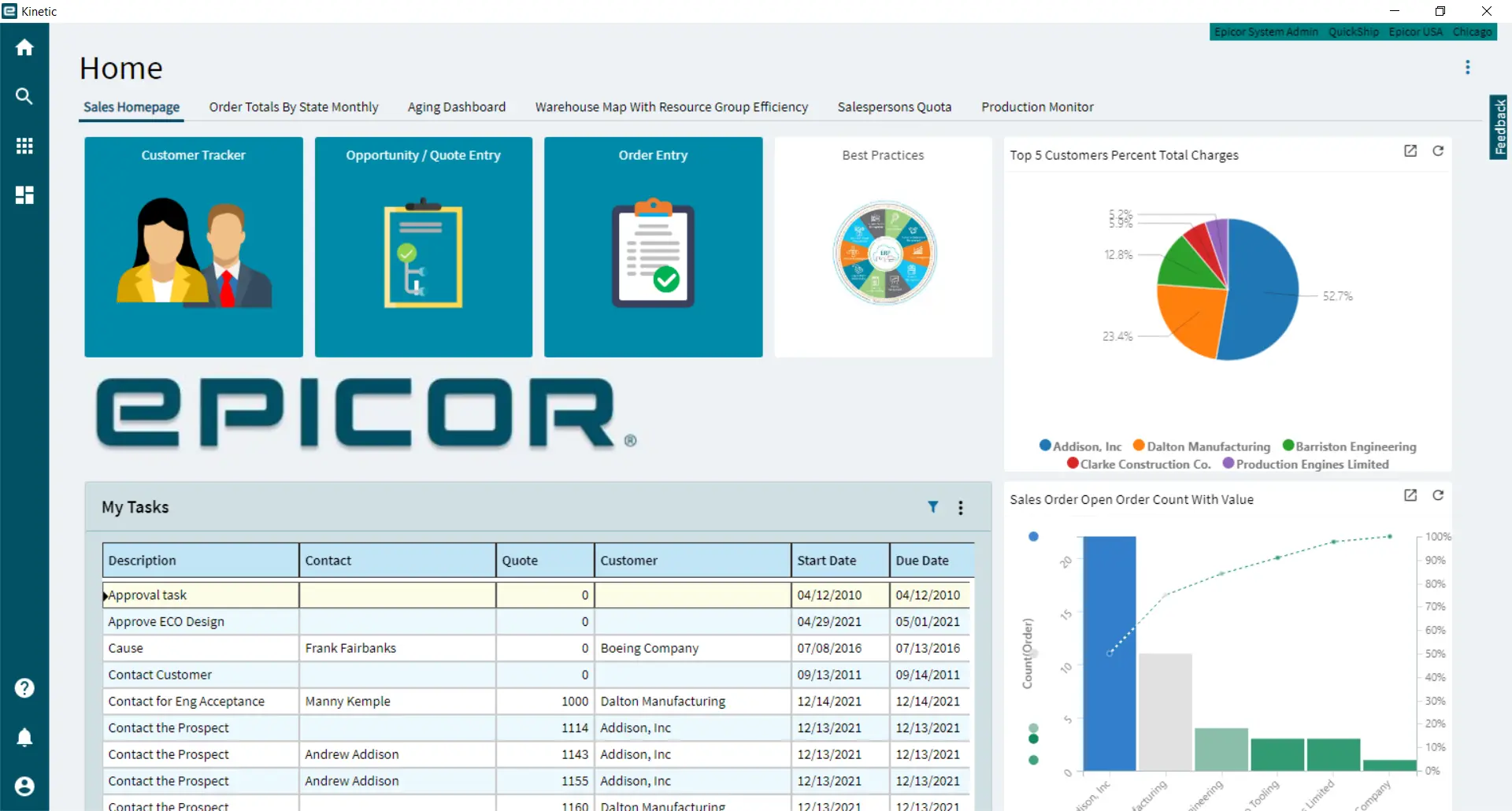This screenshot has height=811, width=1512.
Task: Click start date 07/08/2016 cell
Action: click(x=840, y=648)
